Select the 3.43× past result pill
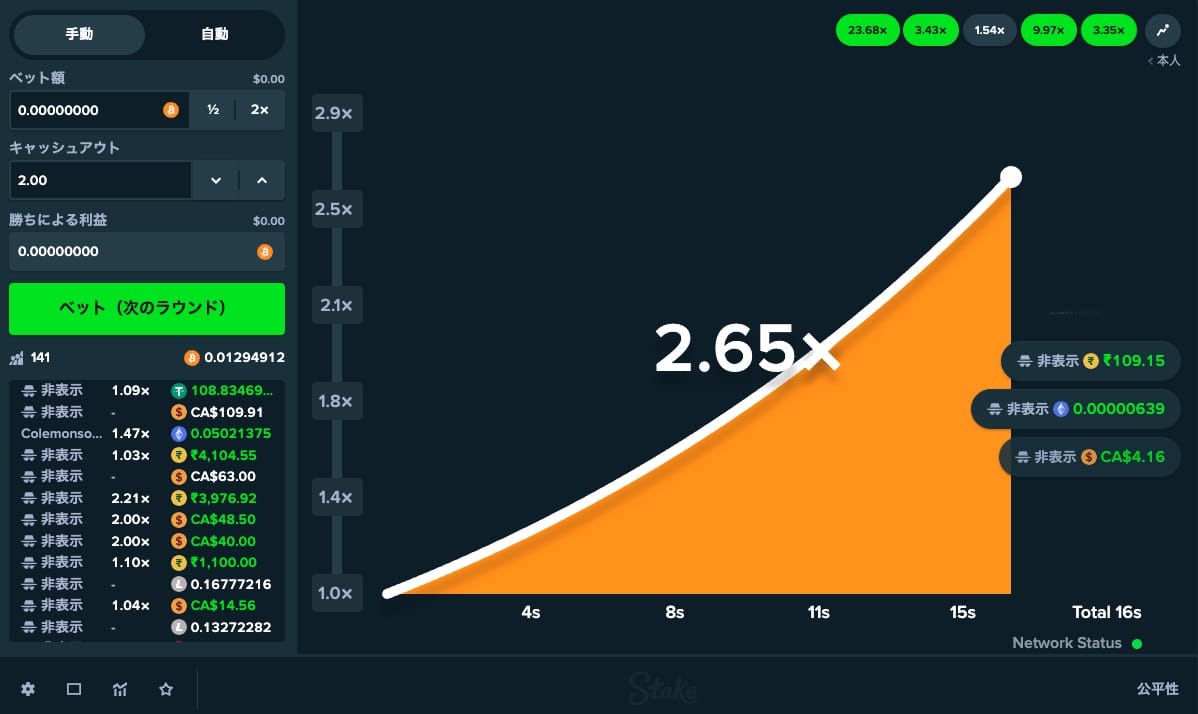The width and height of the screenshot is (1198, 714). point(931,31)
